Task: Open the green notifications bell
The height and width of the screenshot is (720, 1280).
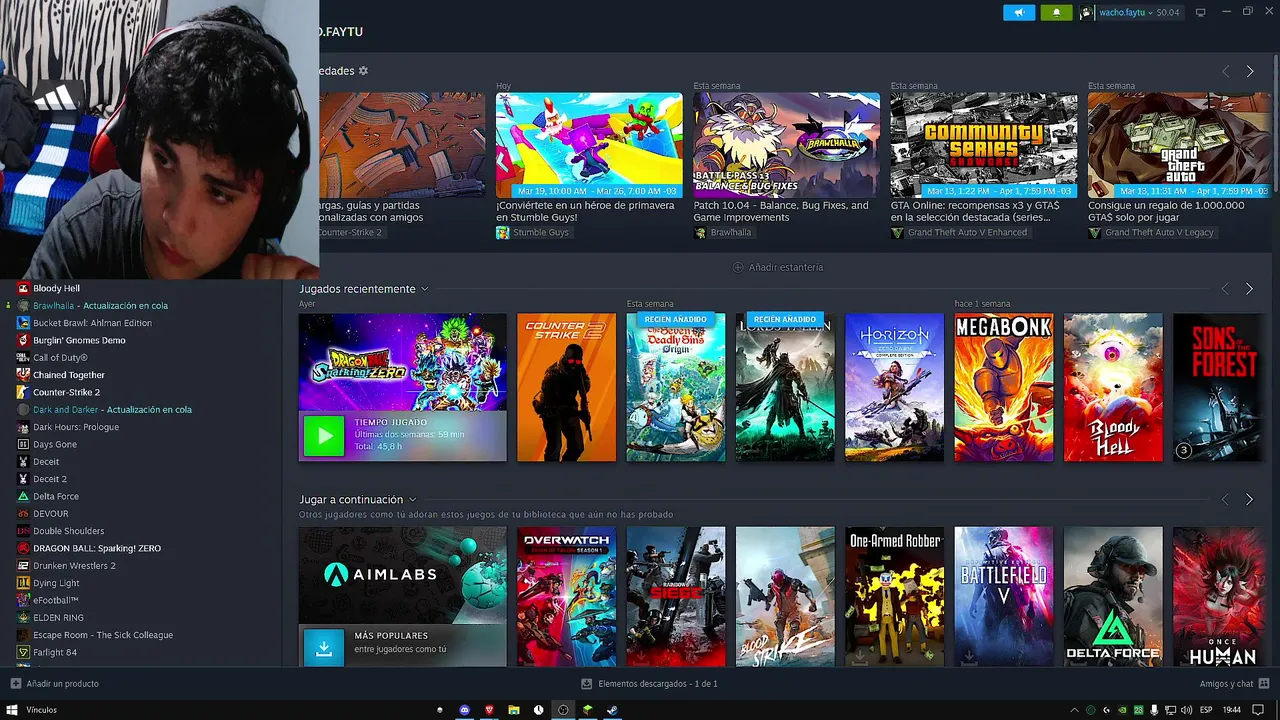Action: [x=1056, y=12]
